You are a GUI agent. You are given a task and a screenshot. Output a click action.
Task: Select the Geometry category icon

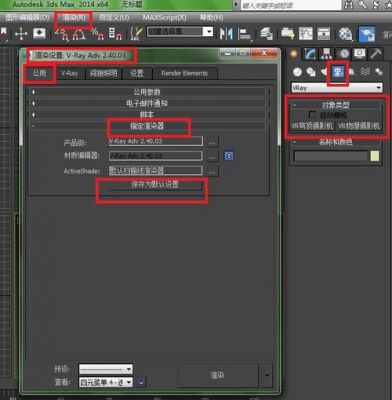[x=297, y=72]
